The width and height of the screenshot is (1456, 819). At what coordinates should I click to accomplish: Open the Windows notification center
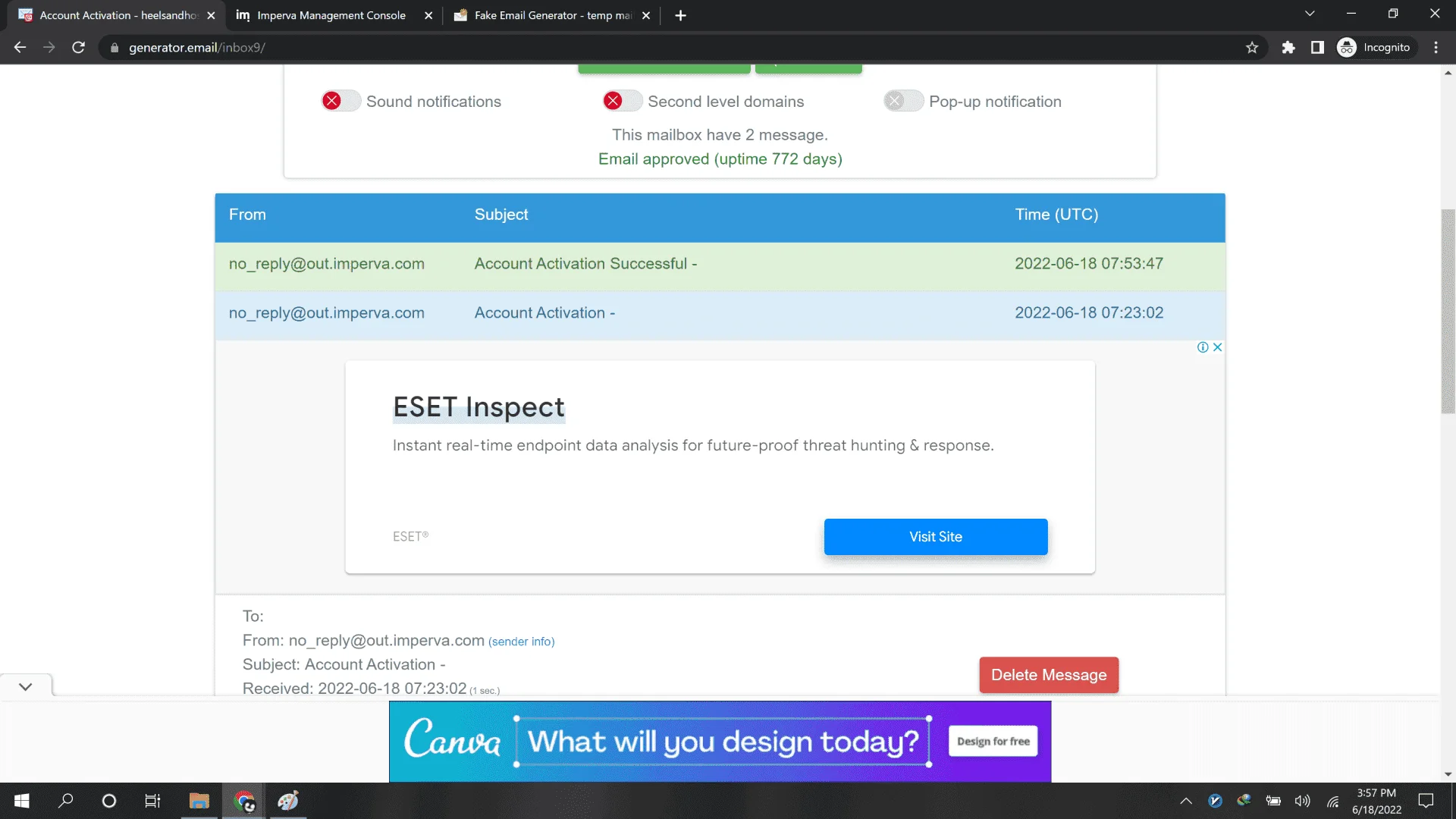click(x=1426, y=801)
